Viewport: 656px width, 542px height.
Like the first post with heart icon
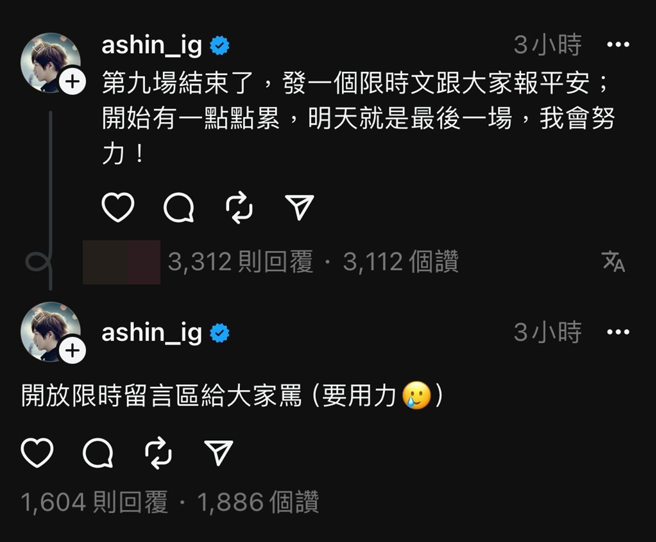(118, 207)
